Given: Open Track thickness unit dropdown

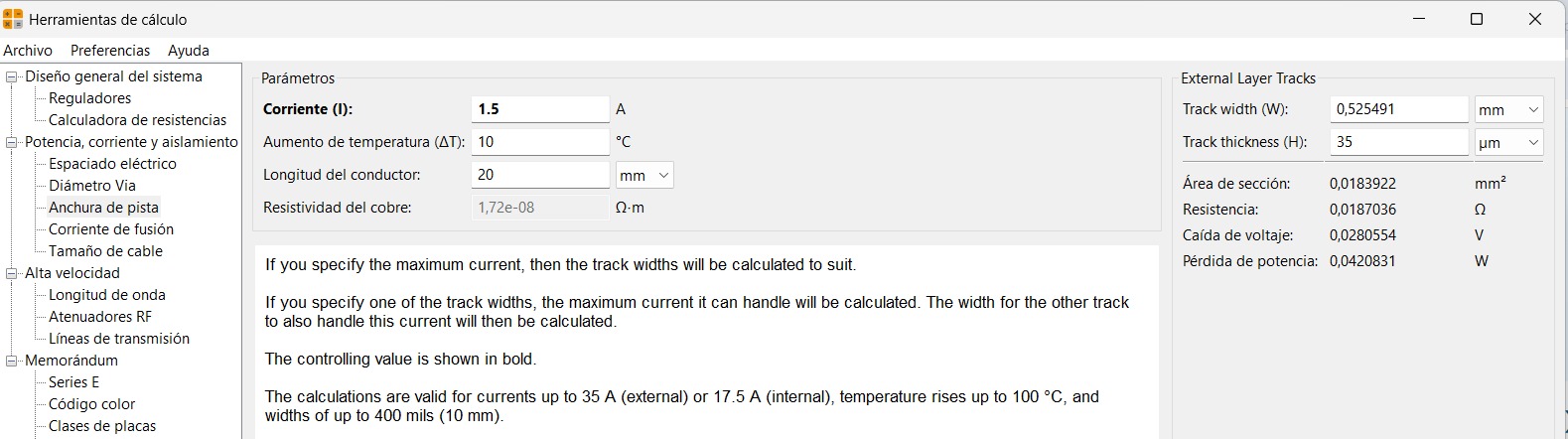Looking at the screenshot, I should (1507, 142).
